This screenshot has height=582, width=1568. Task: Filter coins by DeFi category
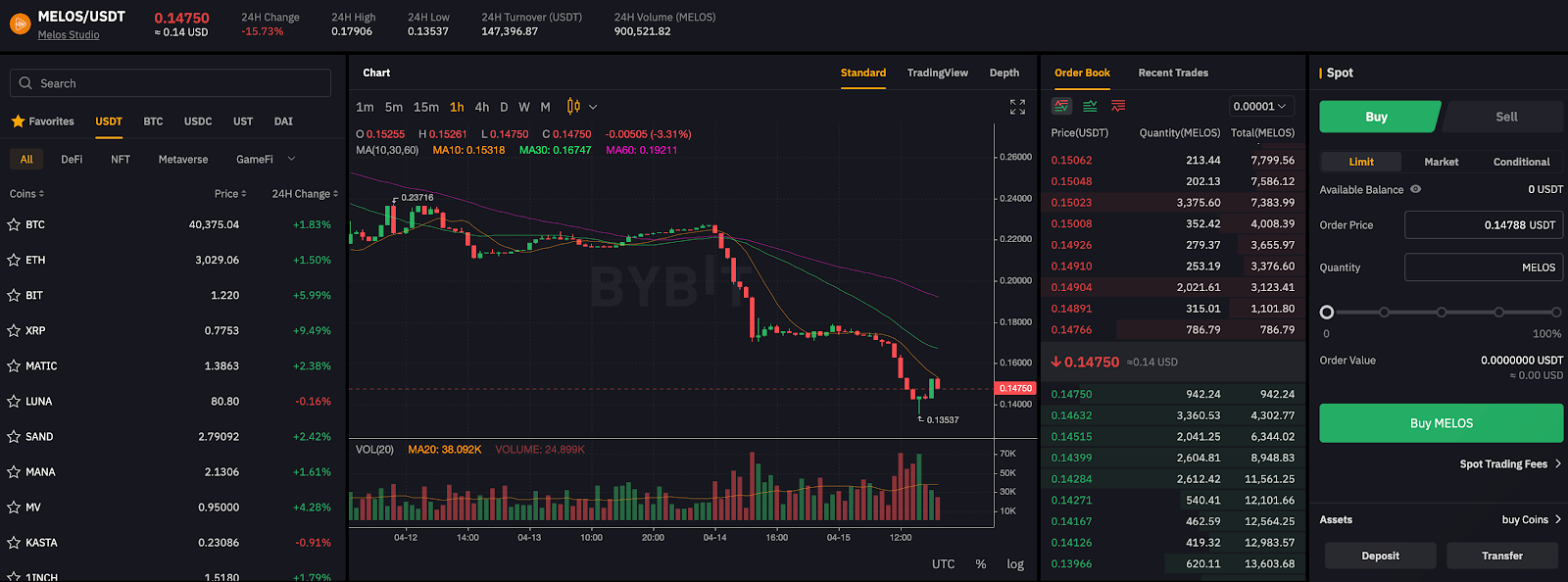point(72,159)
